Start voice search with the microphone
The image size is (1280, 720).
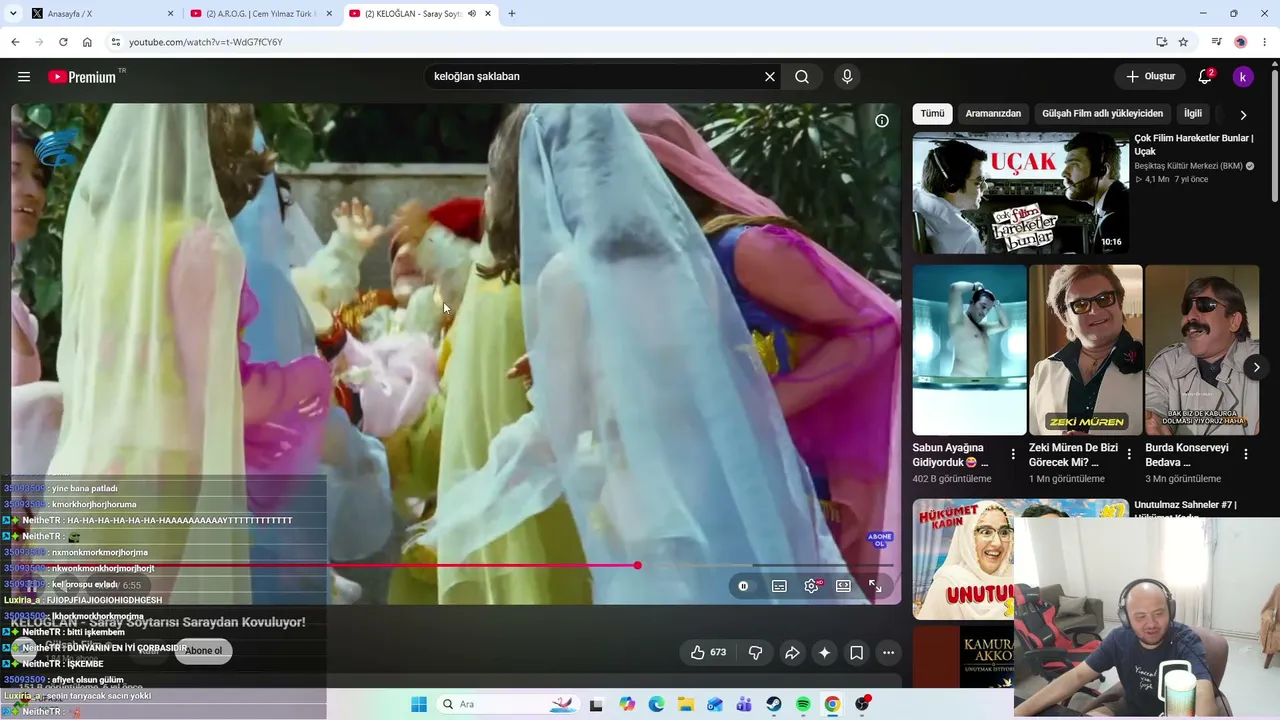click(x=847, y=77)
